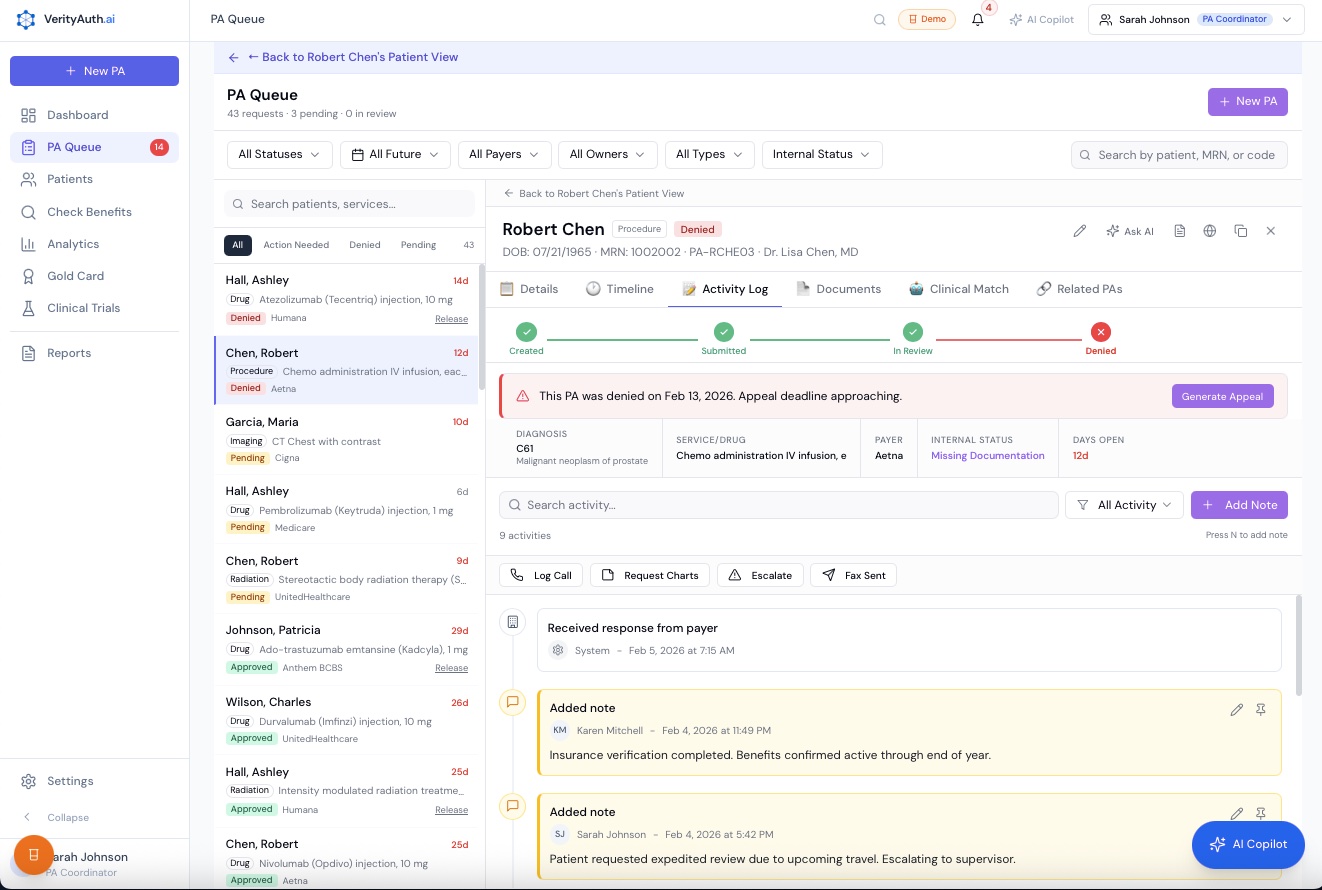Open the All Activity filter dropdown
Screen dimensions: 1322x890
[x=1124, y=505]
